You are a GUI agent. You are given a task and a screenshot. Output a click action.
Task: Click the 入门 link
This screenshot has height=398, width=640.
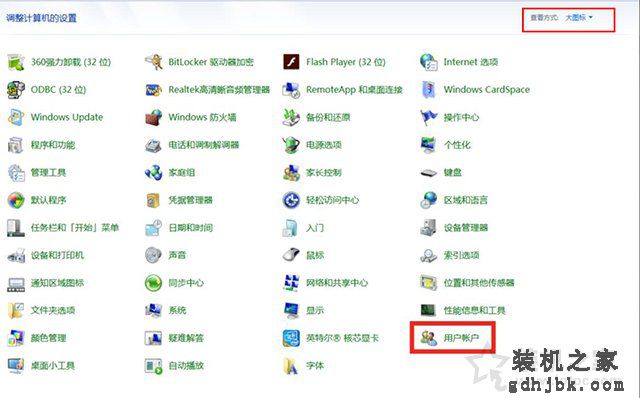pyautogui.click(x=315, y=228)
